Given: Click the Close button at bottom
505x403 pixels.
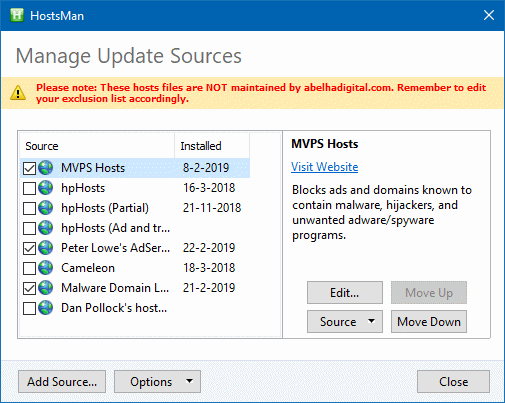Looking at the screenshot, I should pos(453,382).
